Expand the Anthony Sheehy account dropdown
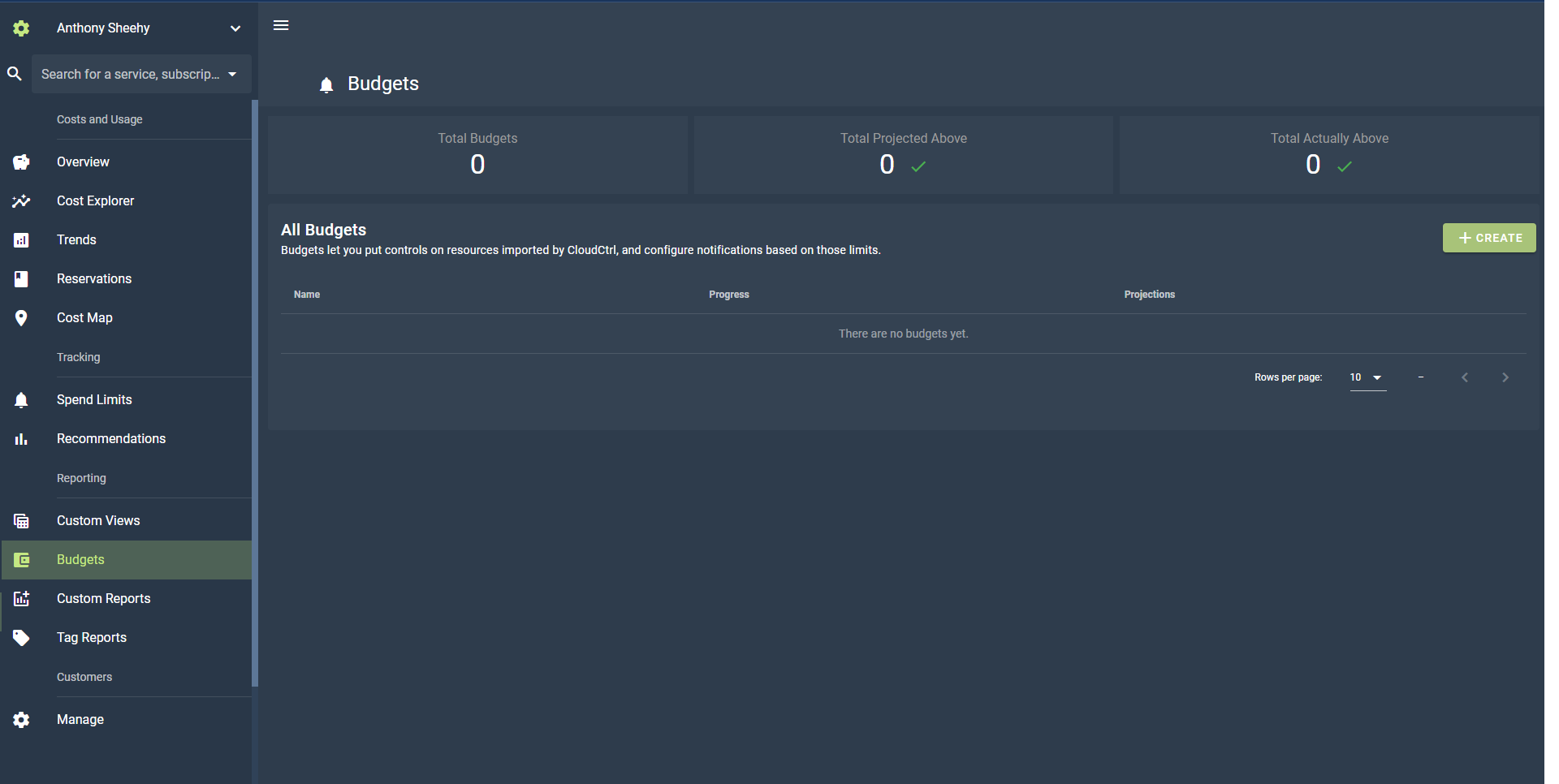Image resolution: width=1559 pixels, height=784 pixels. pyautogui.click(x=235, y=28)
